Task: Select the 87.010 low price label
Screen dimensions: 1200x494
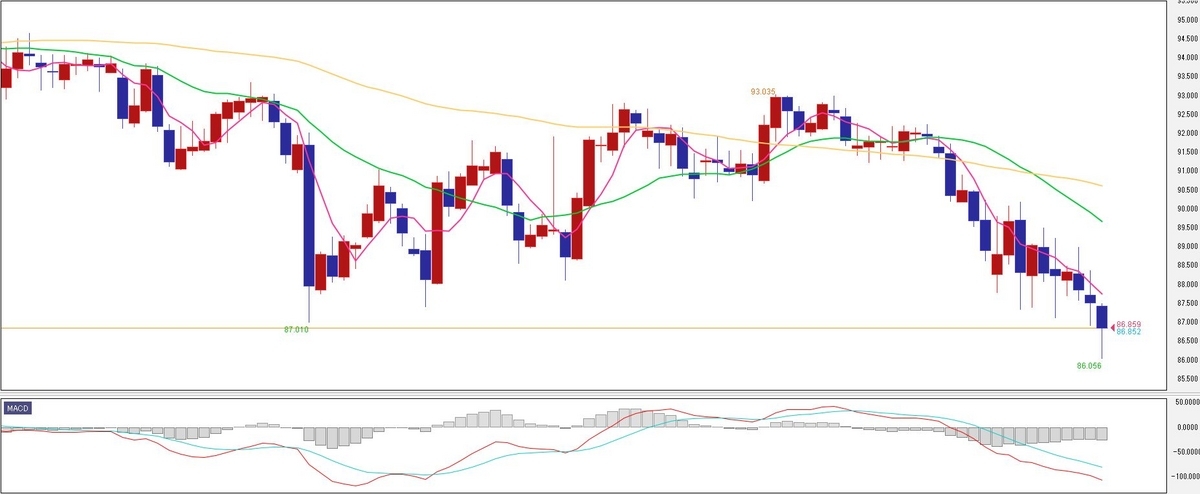Action: pyautogui.click(x=296, y=329)
